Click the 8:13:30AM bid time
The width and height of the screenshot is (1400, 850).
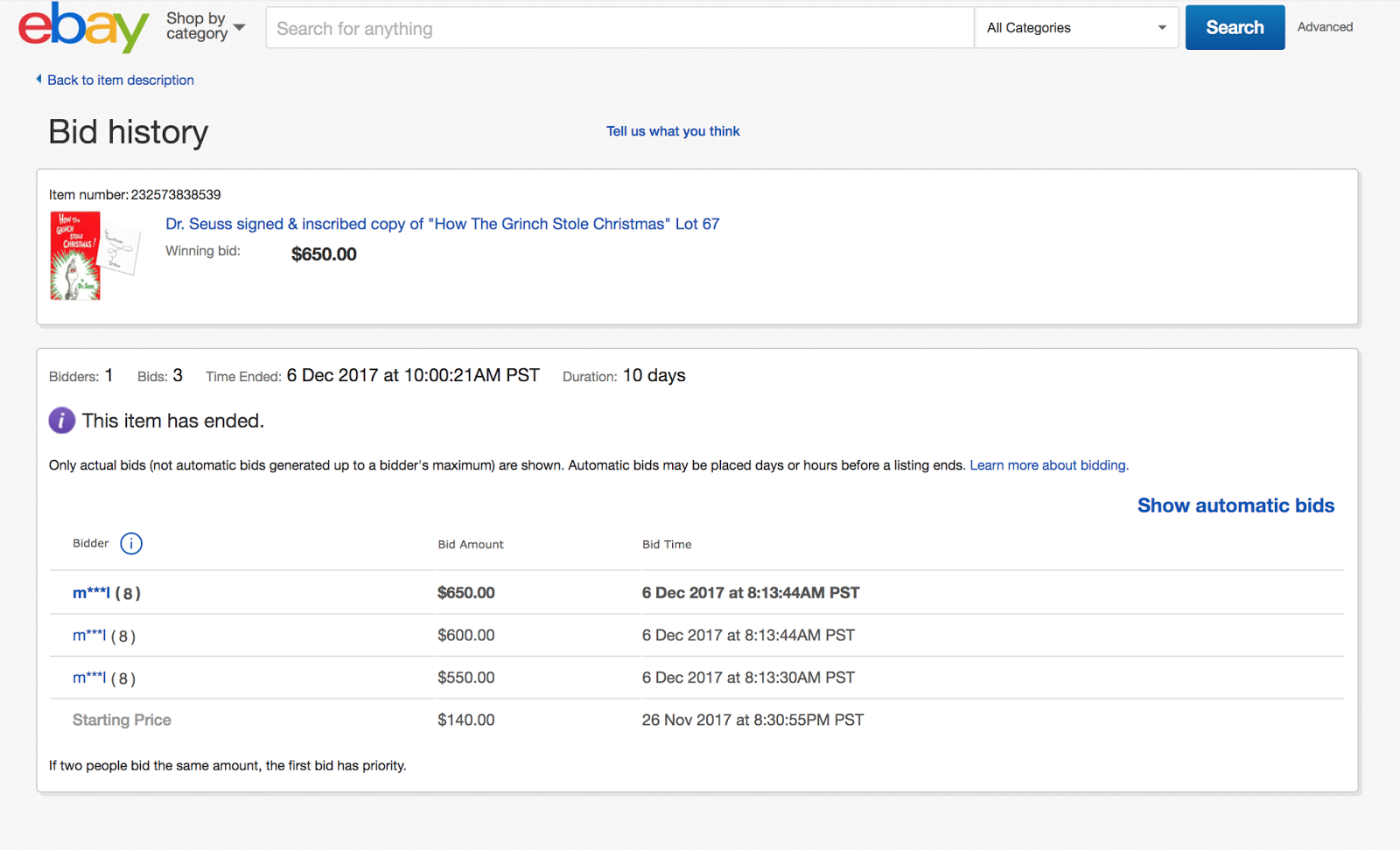click(x=748, y=678)
